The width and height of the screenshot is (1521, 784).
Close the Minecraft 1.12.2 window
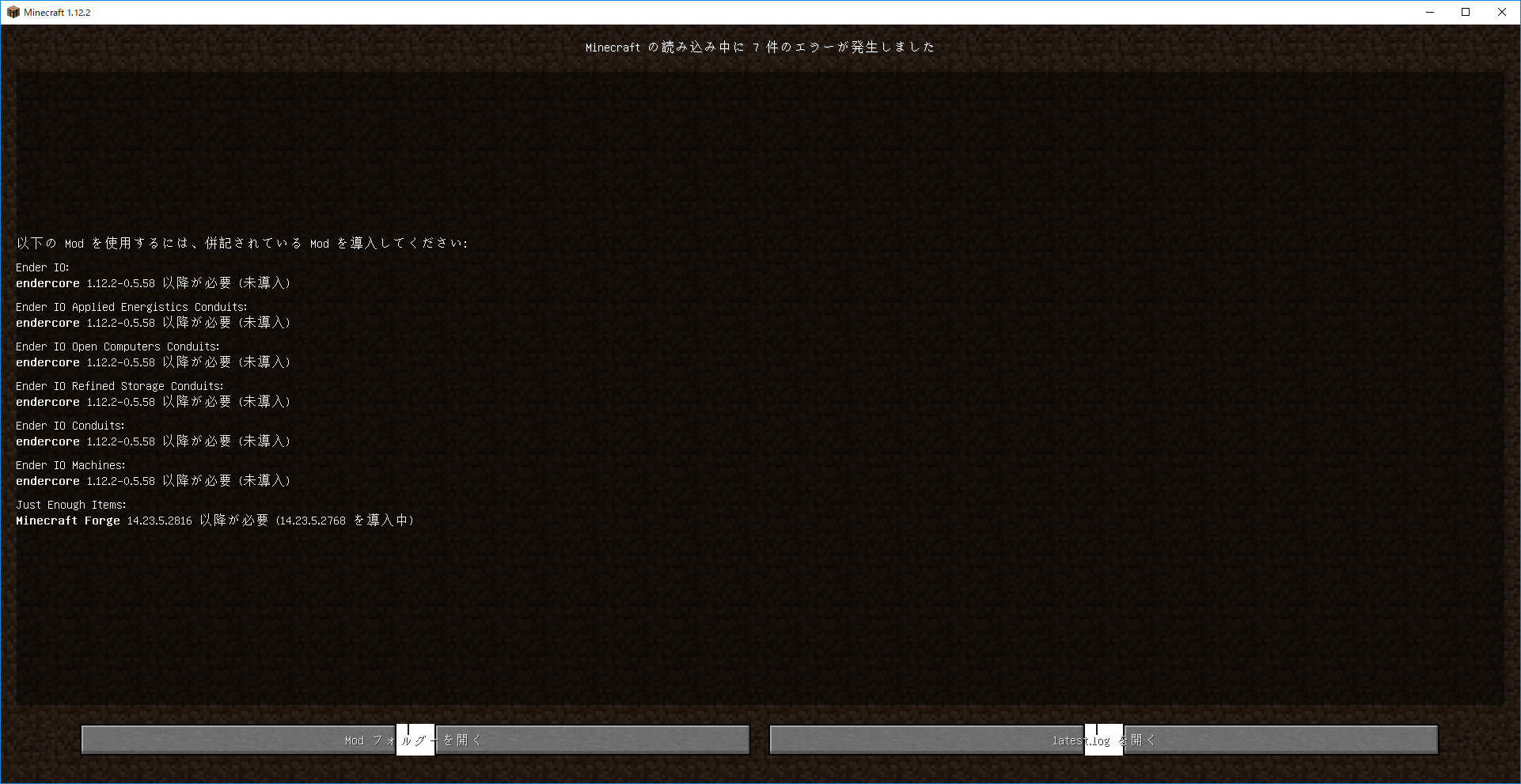(x=1502, y=12)
